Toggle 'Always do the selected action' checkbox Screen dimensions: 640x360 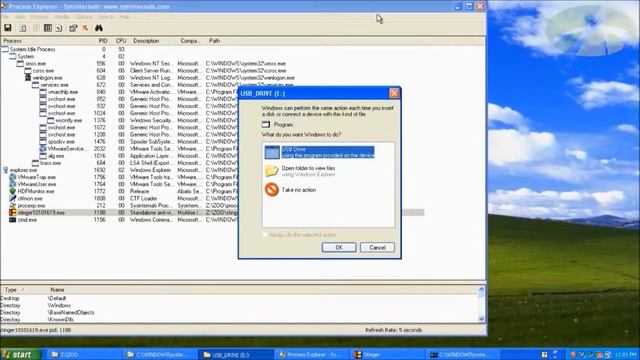[x=265, y=235]
